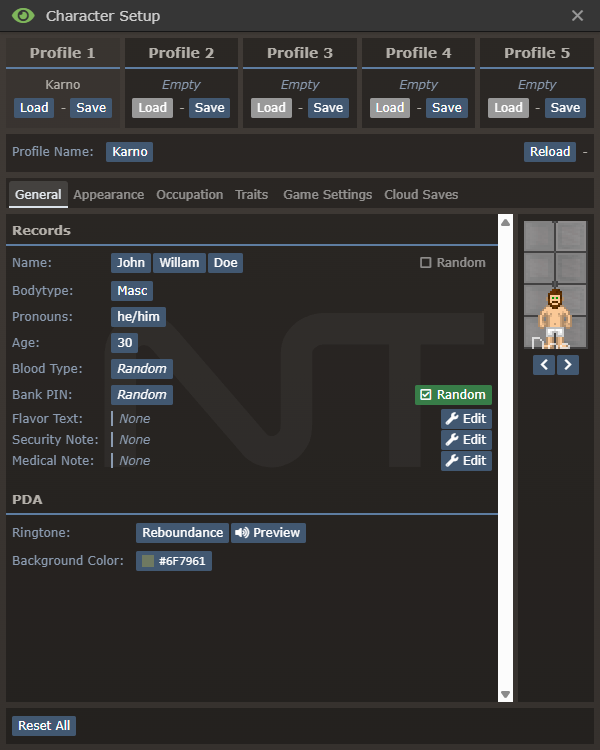Rotate character preview left arrow
This screenshot has width=600, height=750.
coord(544,365)
